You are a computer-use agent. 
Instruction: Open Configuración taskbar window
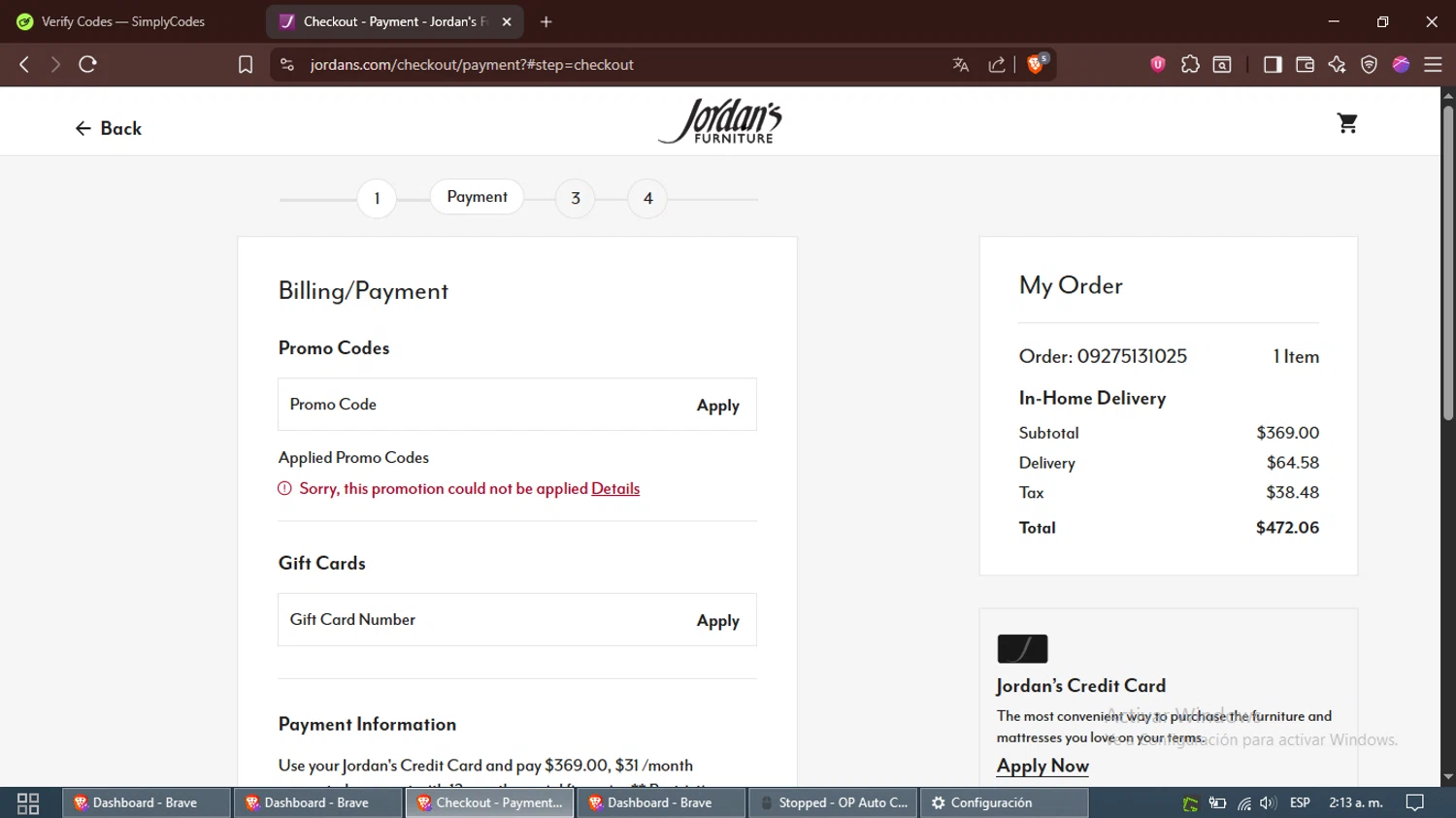coord(1005,802)
